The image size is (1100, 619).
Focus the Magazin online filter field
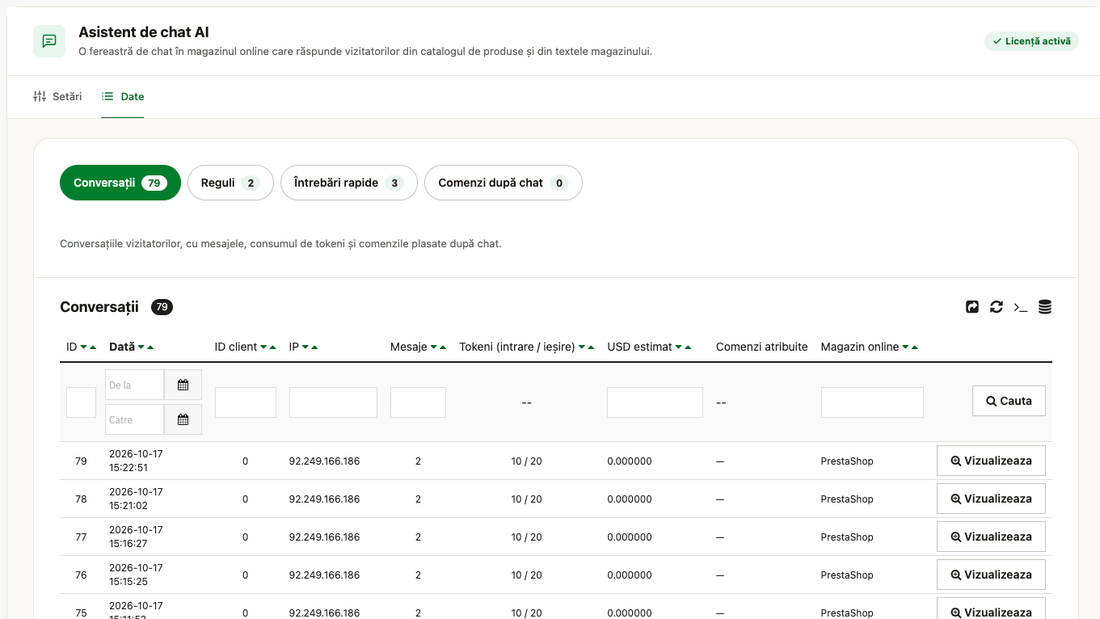872,402
